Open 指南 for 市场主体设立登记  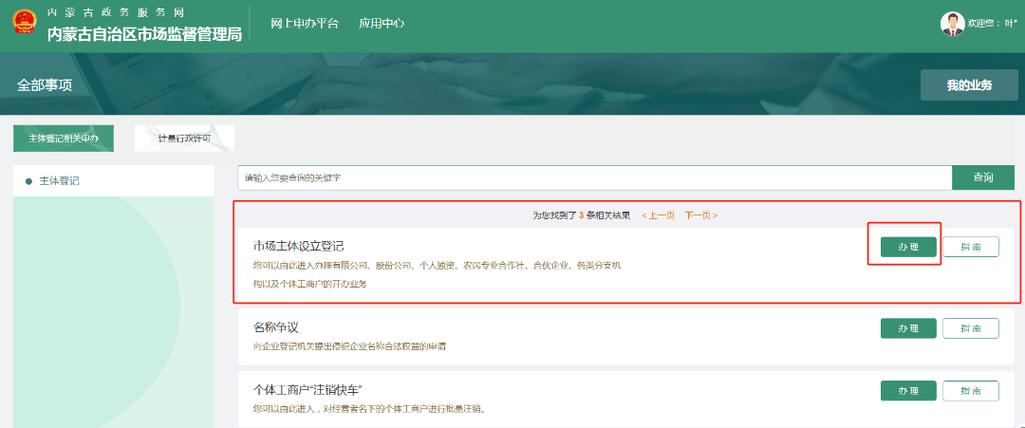(971, 247)
